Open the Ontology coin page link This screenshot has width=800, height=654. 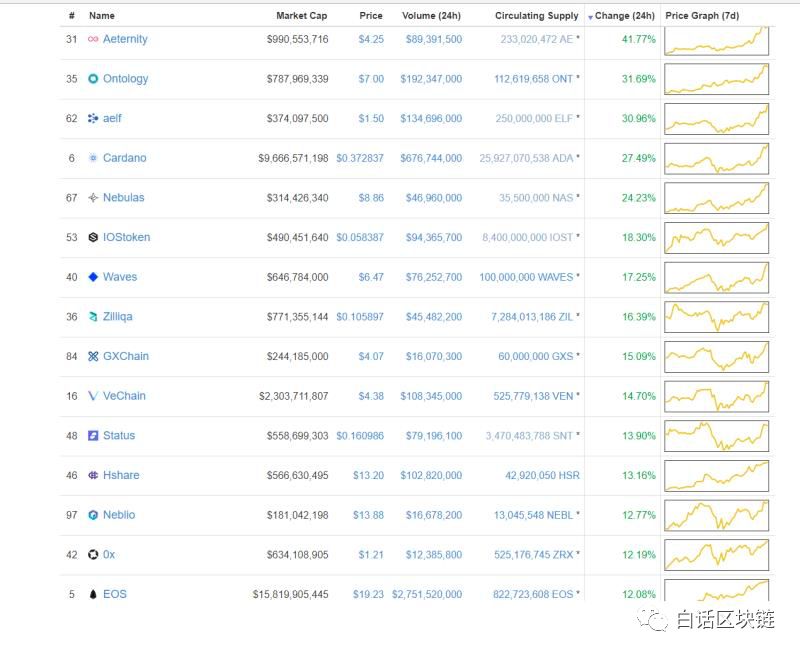click(126, 79)
